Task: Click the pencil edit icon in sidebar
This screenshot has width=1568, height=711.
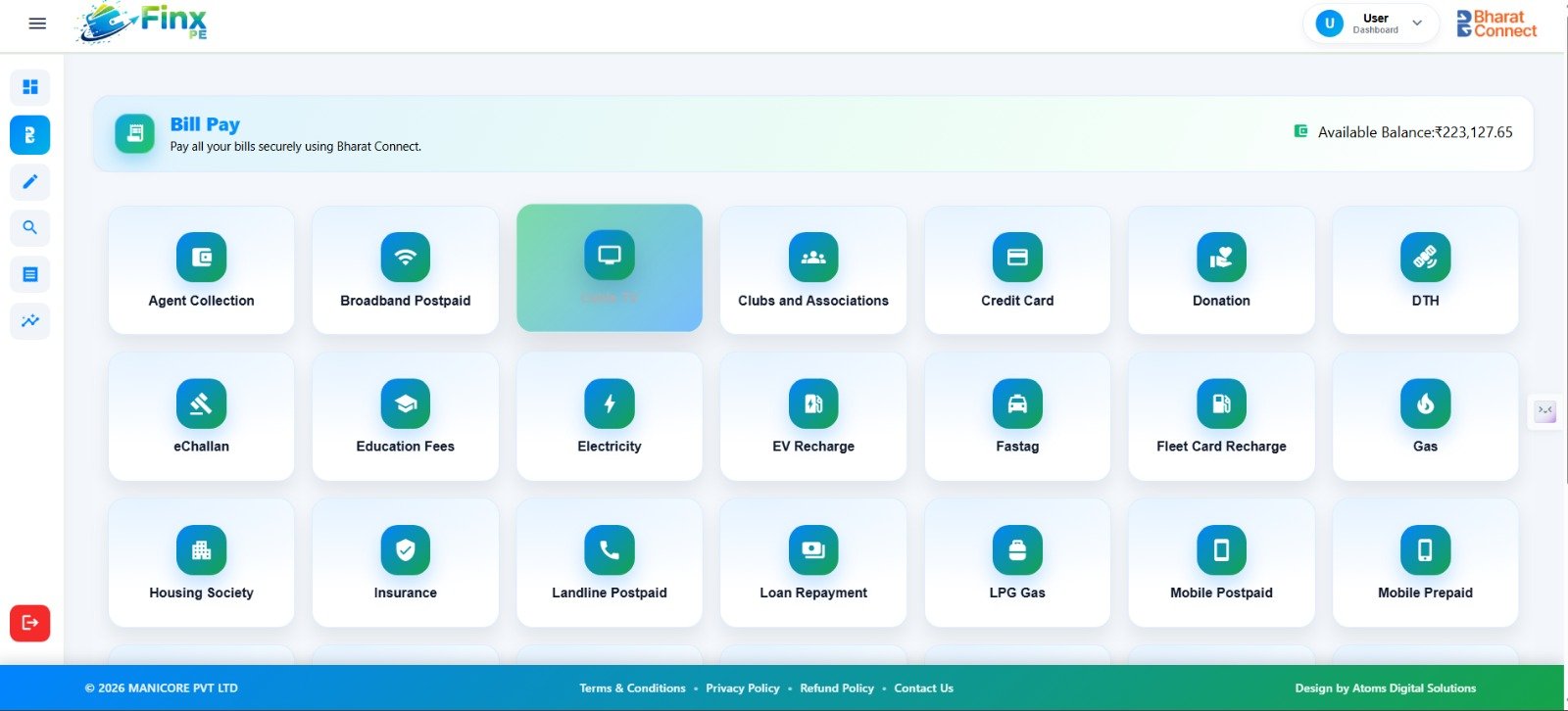Action: click(30, 181)
